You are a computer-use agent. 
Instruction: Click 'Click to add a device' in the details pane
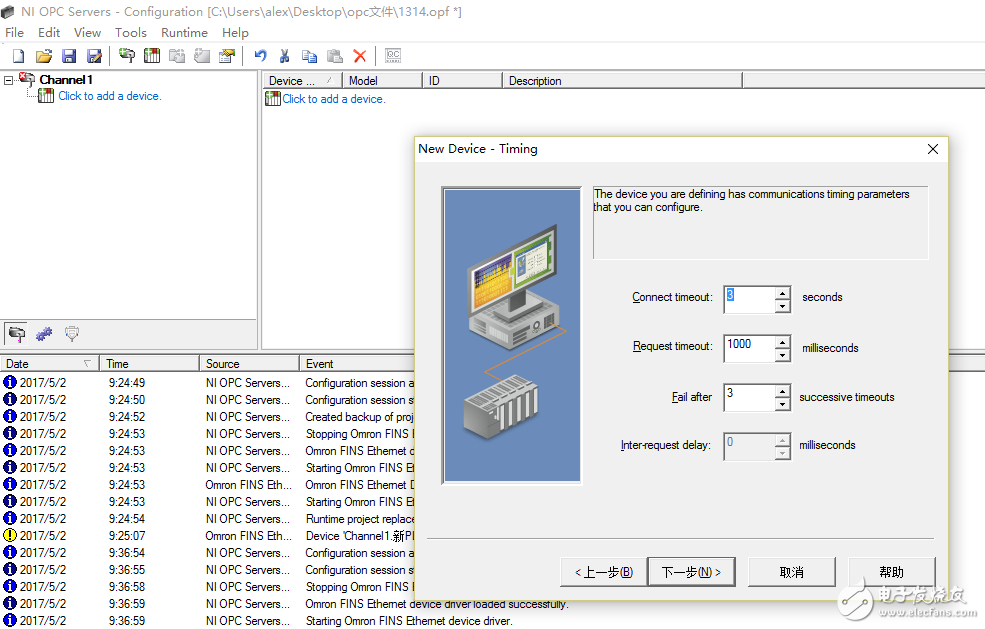tap(334, 99)
